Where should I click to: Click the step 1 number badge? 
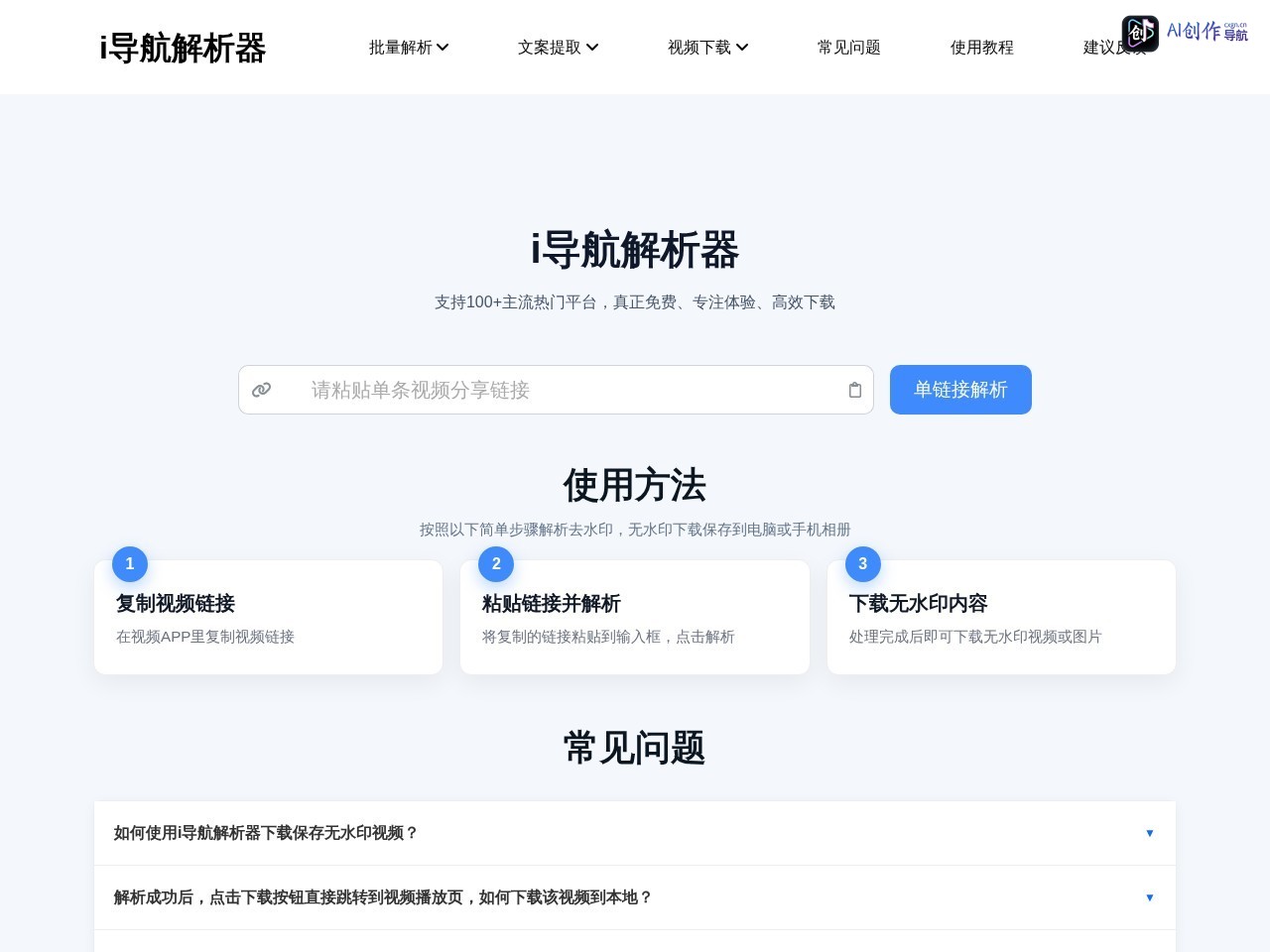pos(130,563)
